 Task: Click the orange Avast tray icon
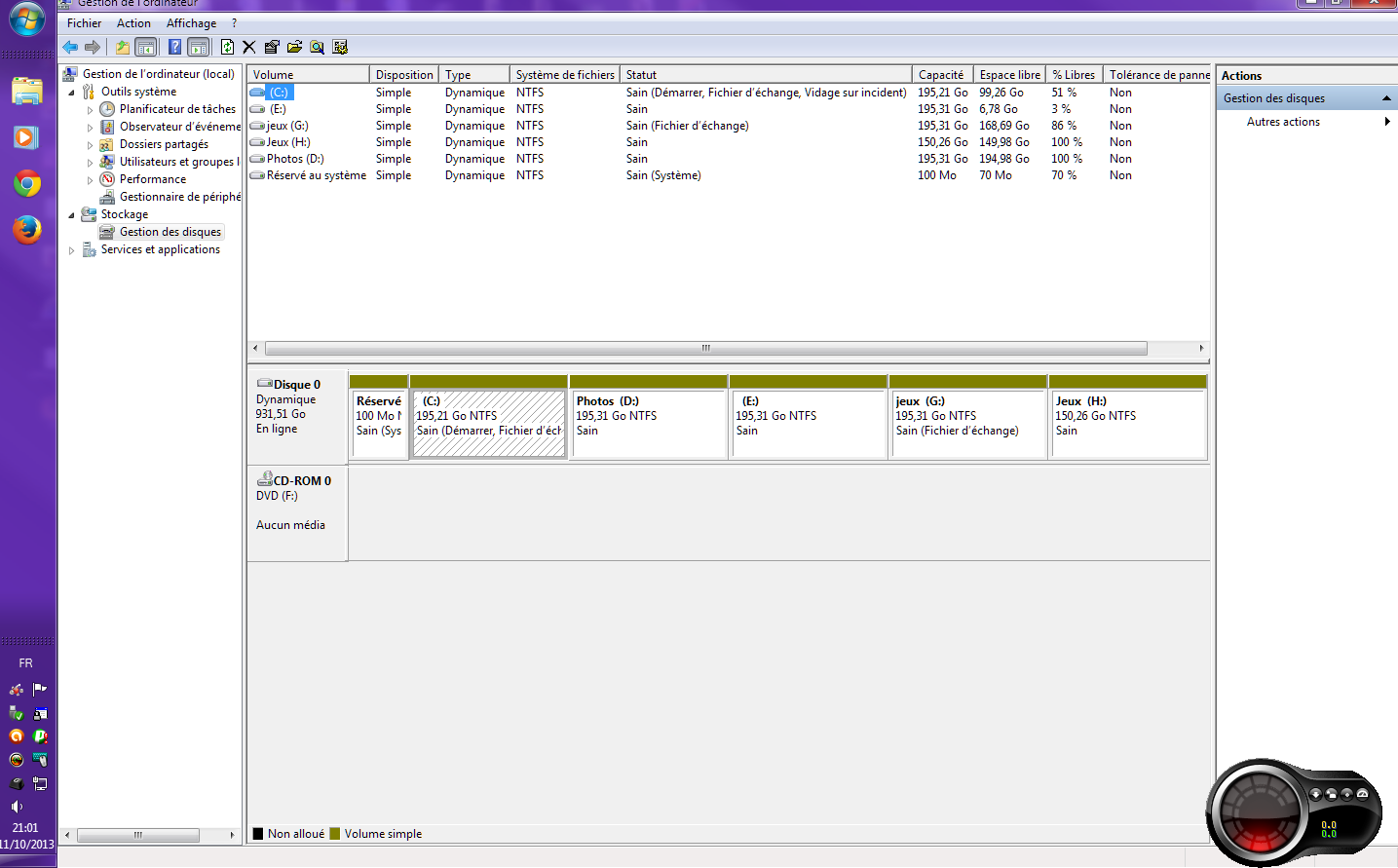tap(17, 736)
